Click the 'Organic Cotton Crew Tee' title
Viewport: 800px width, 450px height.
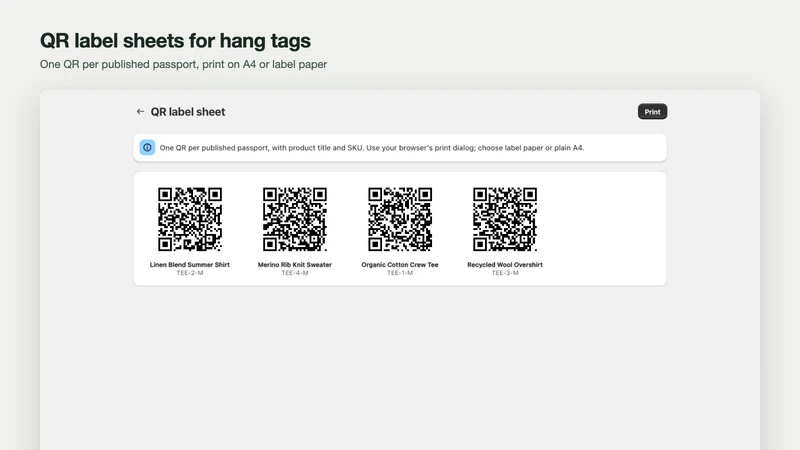coord(400,264)
